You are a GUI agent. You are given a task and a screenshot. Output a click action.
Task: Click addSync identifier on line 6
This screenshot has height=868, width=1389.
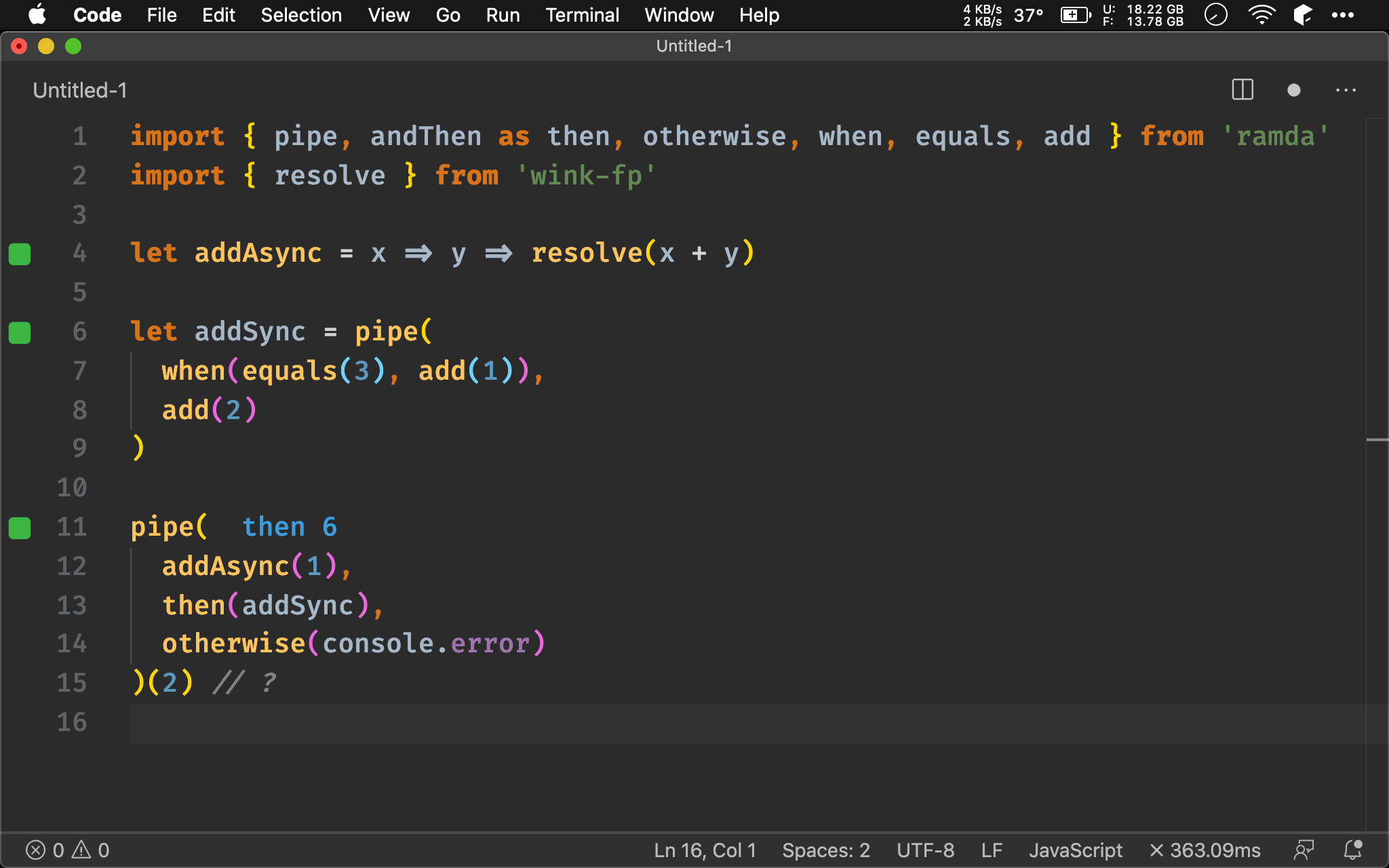[250, 332]
